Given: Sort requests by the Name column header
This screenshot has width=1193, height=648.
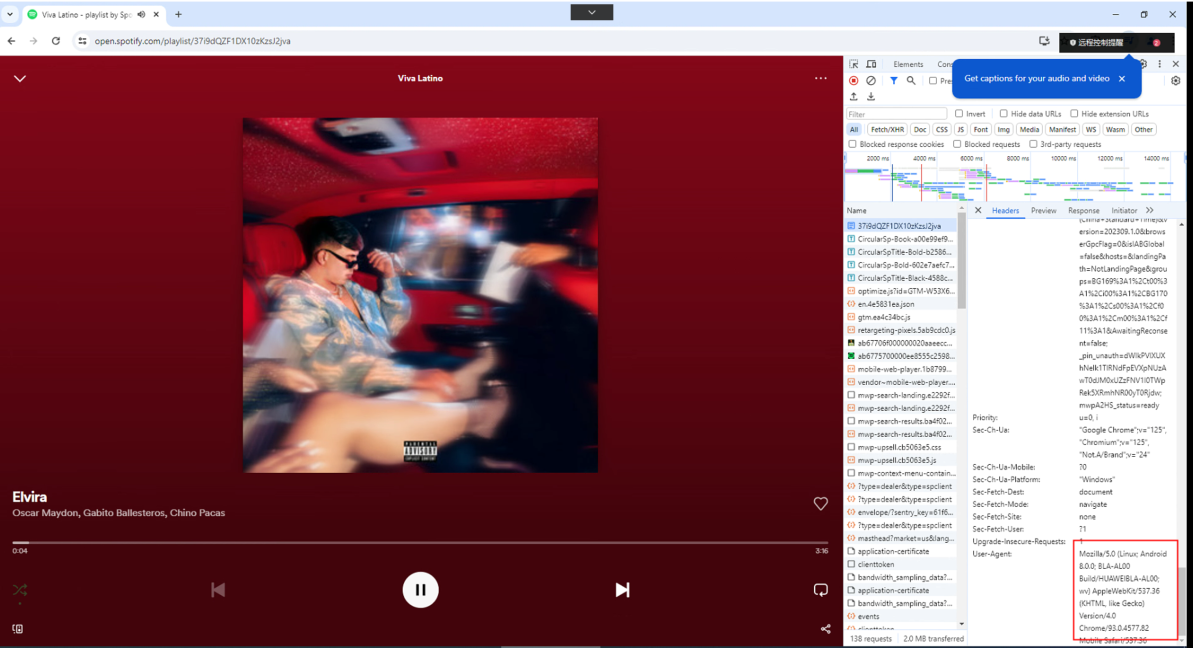Looking at the screenshot, I should (x=901, y=211).
